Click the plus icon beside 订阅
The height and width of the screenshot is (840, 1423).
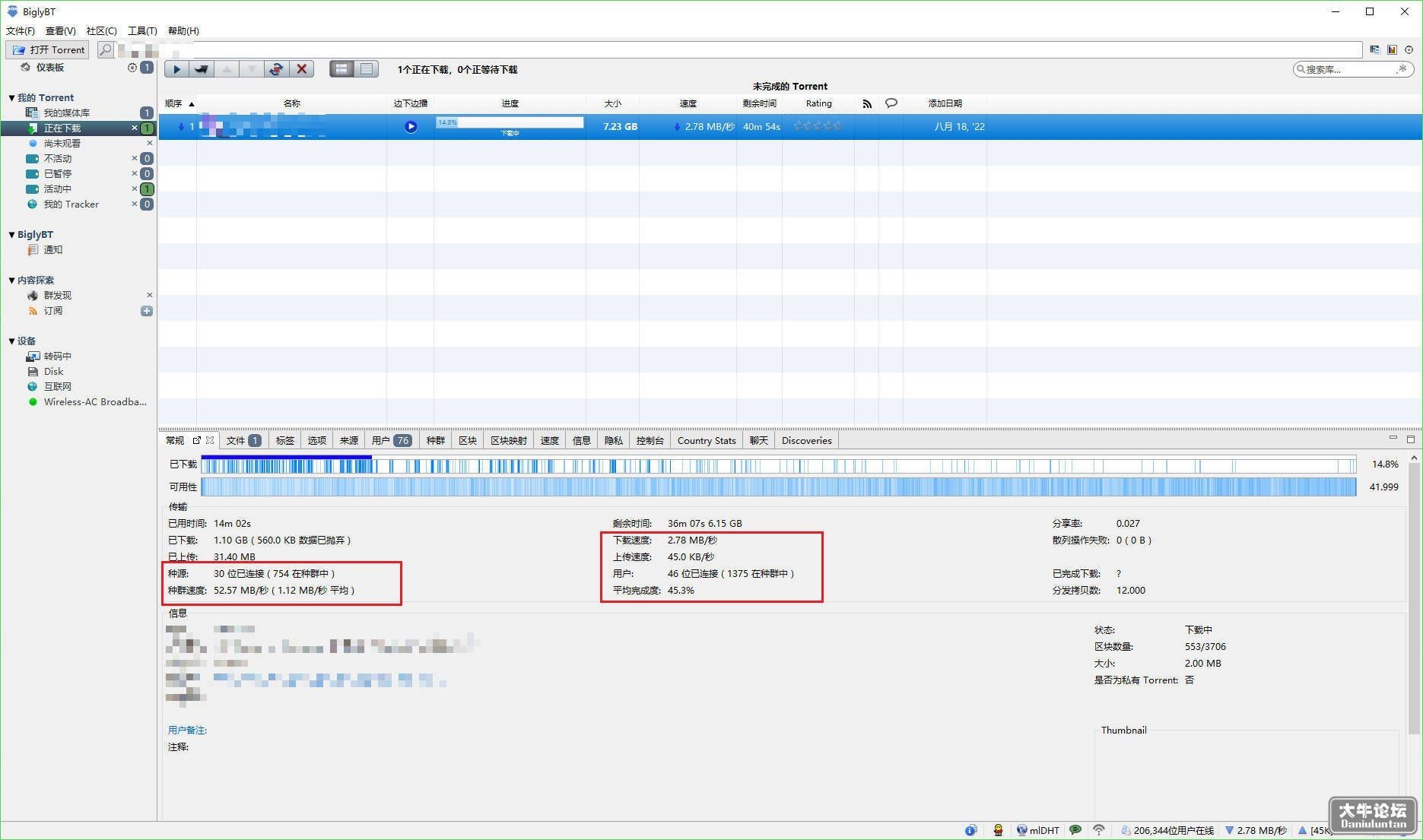tap(147, 311)
